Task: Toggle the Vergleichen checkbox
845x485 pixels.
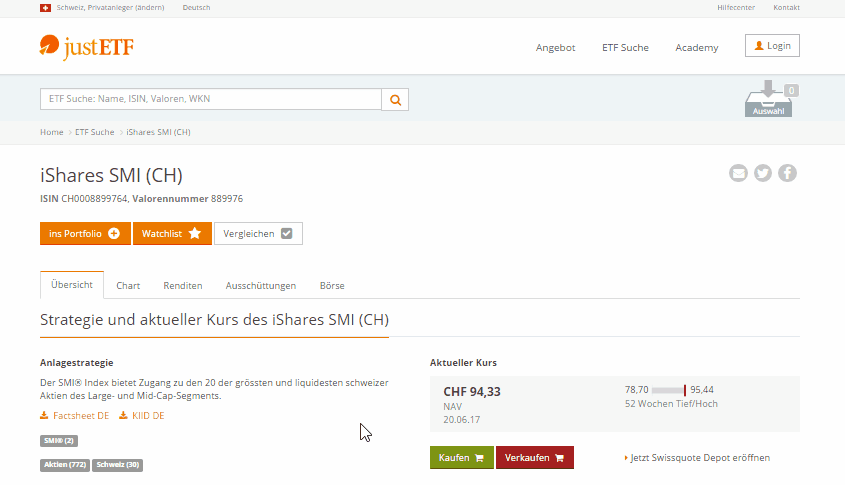Action: [258, 233]
